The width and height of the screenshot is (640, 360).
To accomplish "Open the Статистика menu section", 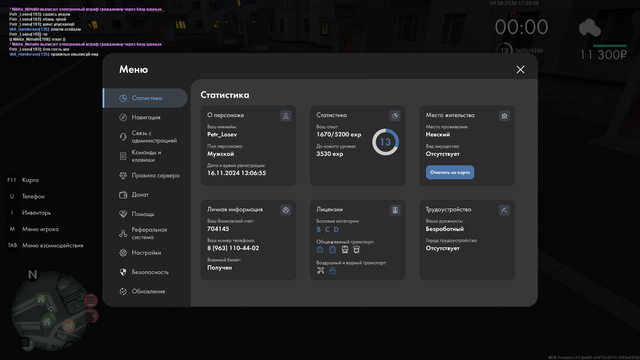I will [x=145, y=98].
